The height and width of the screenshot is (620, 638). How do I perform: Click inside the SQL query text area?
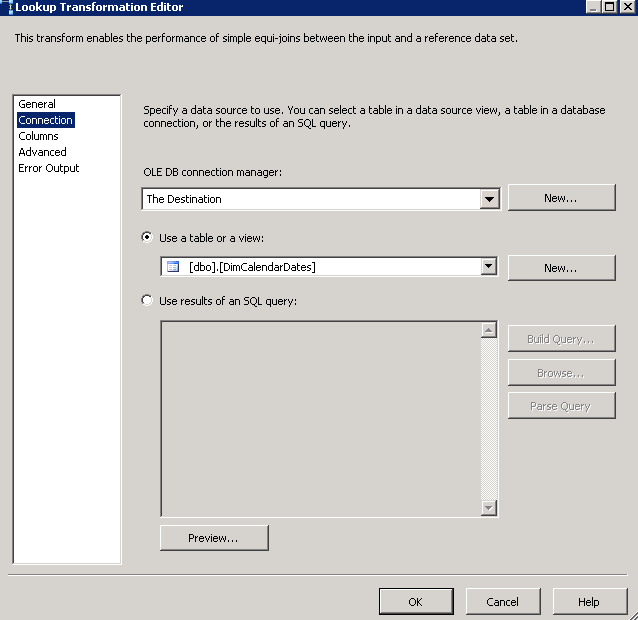[x=320, y=420]
